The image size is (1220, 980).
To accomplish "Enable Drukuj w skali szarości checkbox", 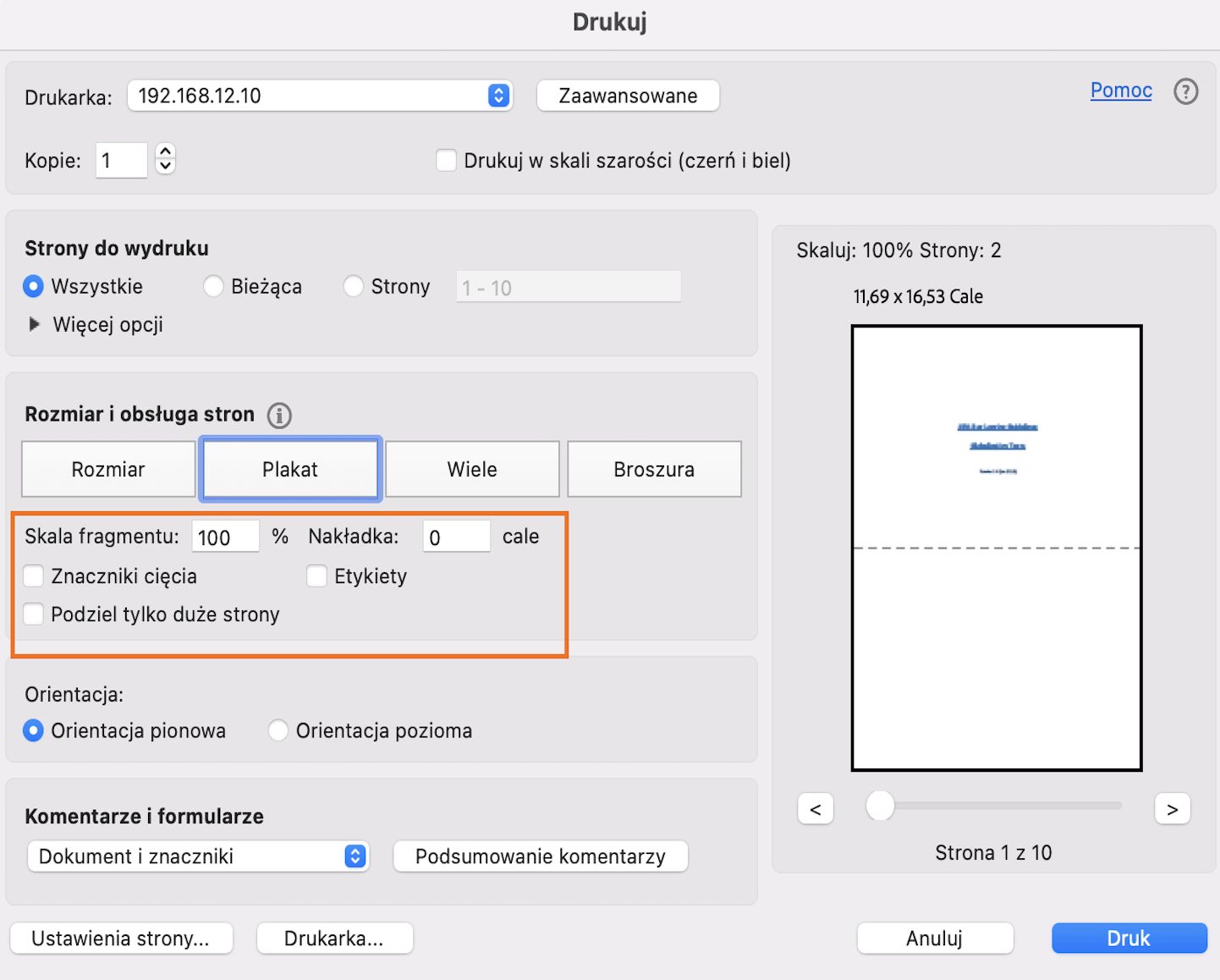I will [x=446, y=161].
